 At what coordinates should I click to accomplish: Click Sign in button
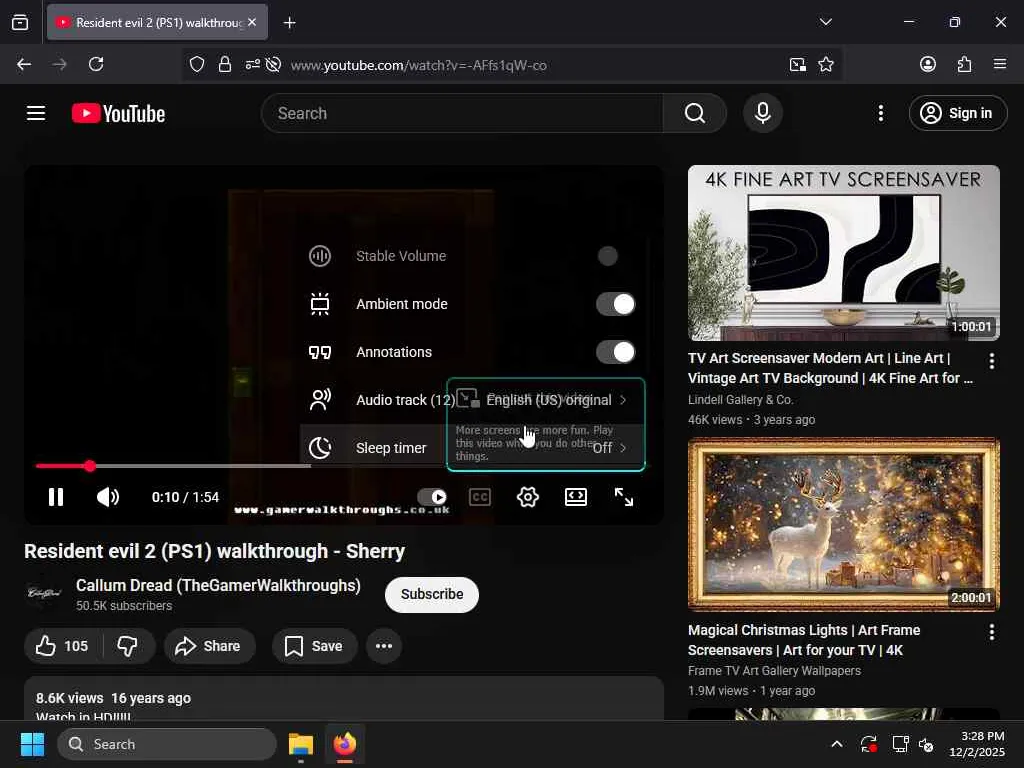[x=957, y=113]
